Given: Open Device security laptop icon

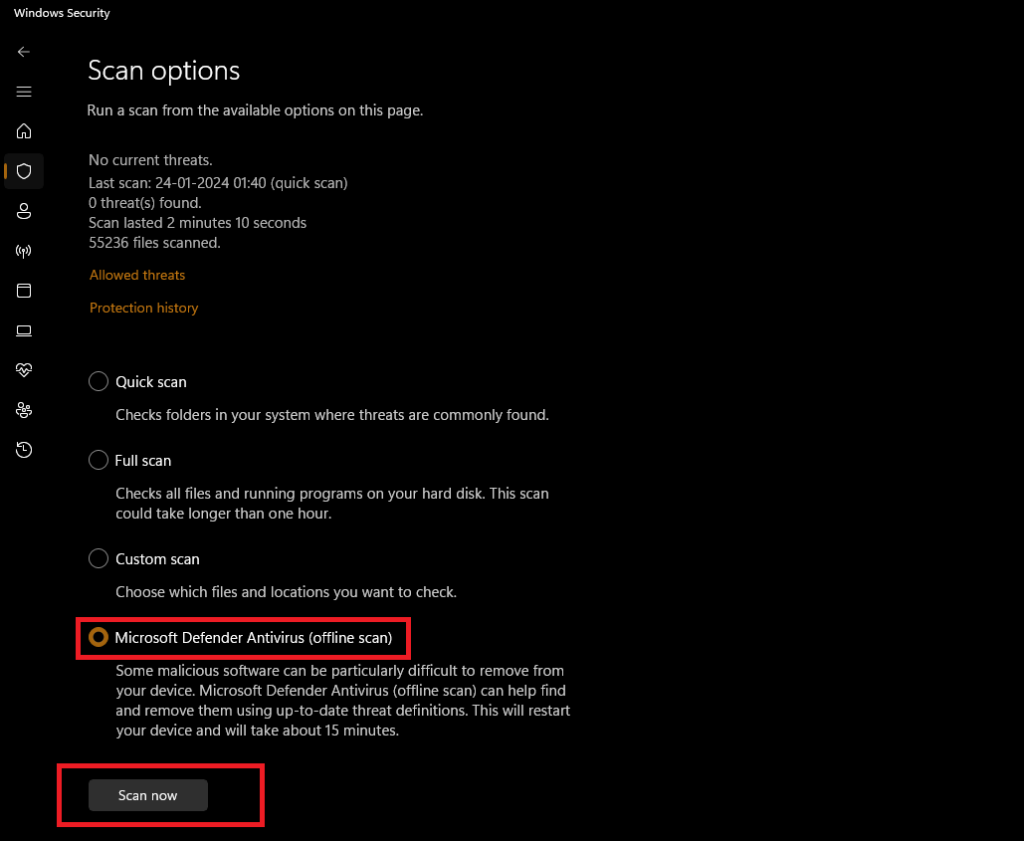Looking at the screenshot, I should (x=24, y=331).
